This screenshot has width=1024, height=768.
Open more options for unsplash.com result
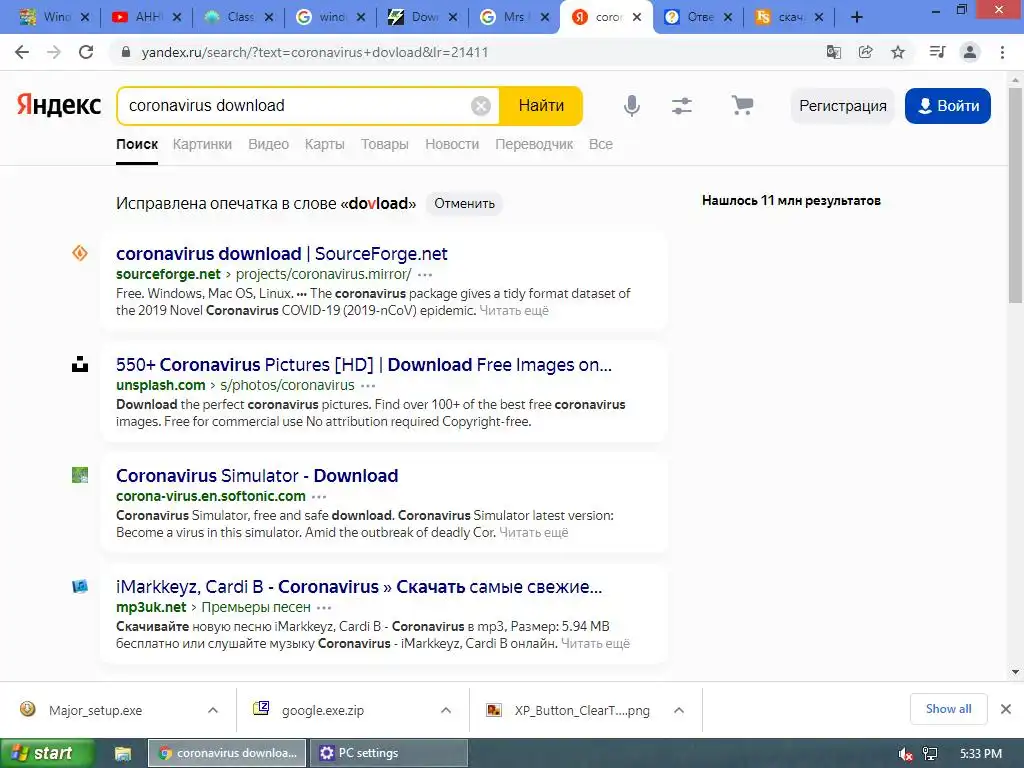[368, 386]
